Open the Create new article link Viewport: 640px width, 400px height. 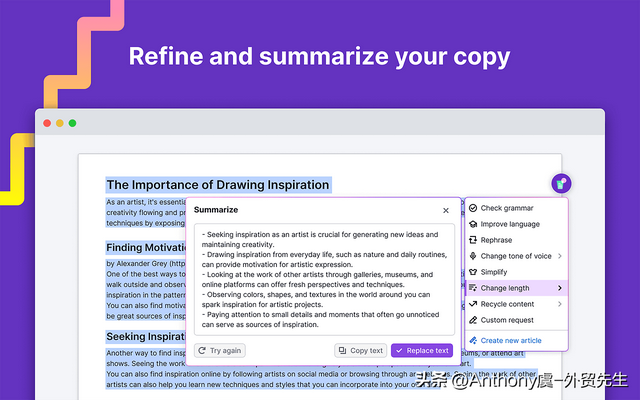(x=511, y=340)
